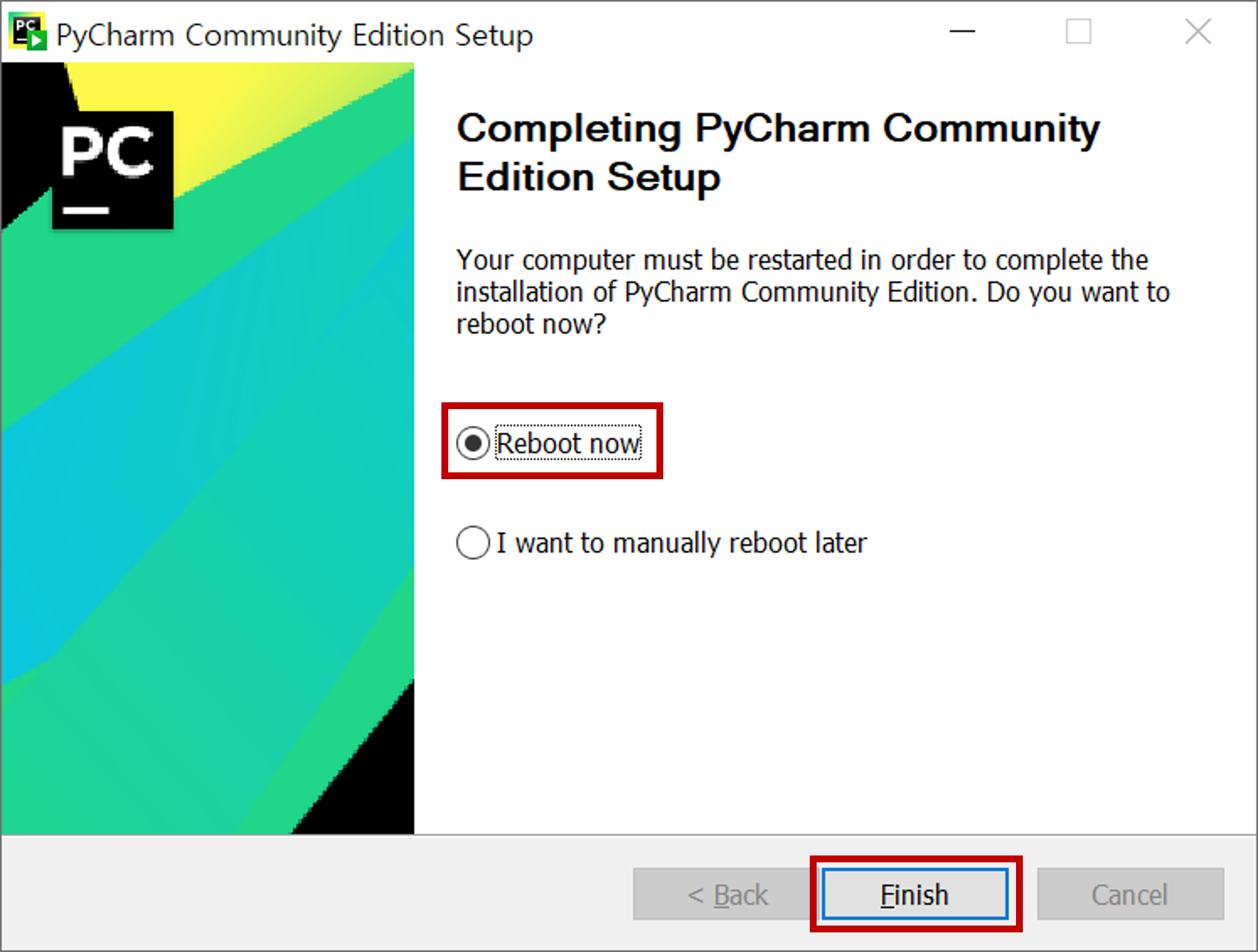Click the "PyCharm Community Edition Setup" window title text
The height and width of the screenshot is (952, 1258).
(x=294, y=35)
